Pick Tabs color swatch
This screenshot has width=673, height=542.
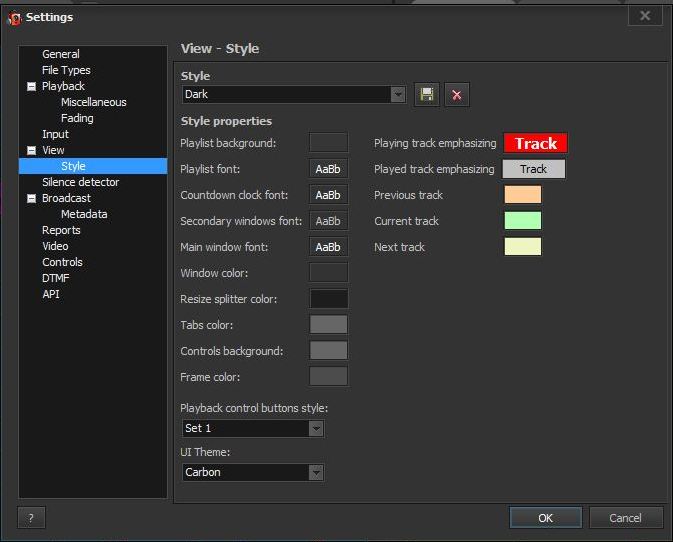point(328,324)
